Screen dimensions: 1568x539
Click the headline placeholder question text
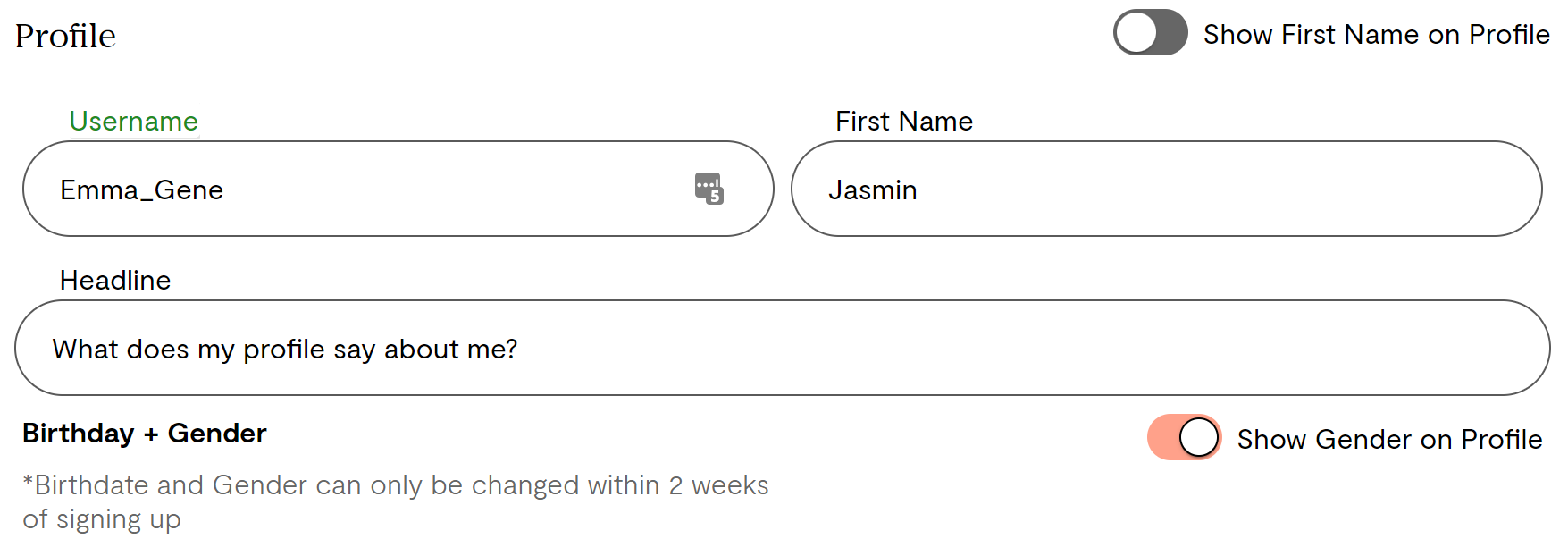click(x=286, y=349)
